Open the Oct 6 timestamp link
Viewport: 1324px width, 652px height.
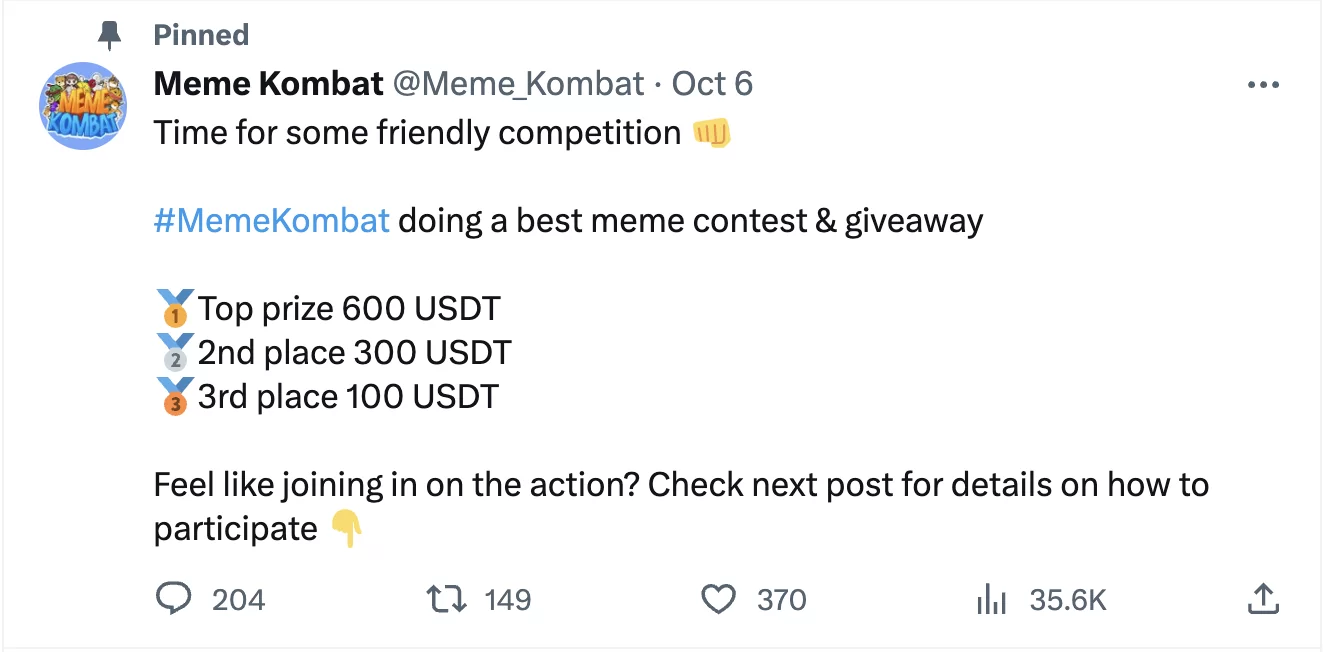[x=712, y=84]
